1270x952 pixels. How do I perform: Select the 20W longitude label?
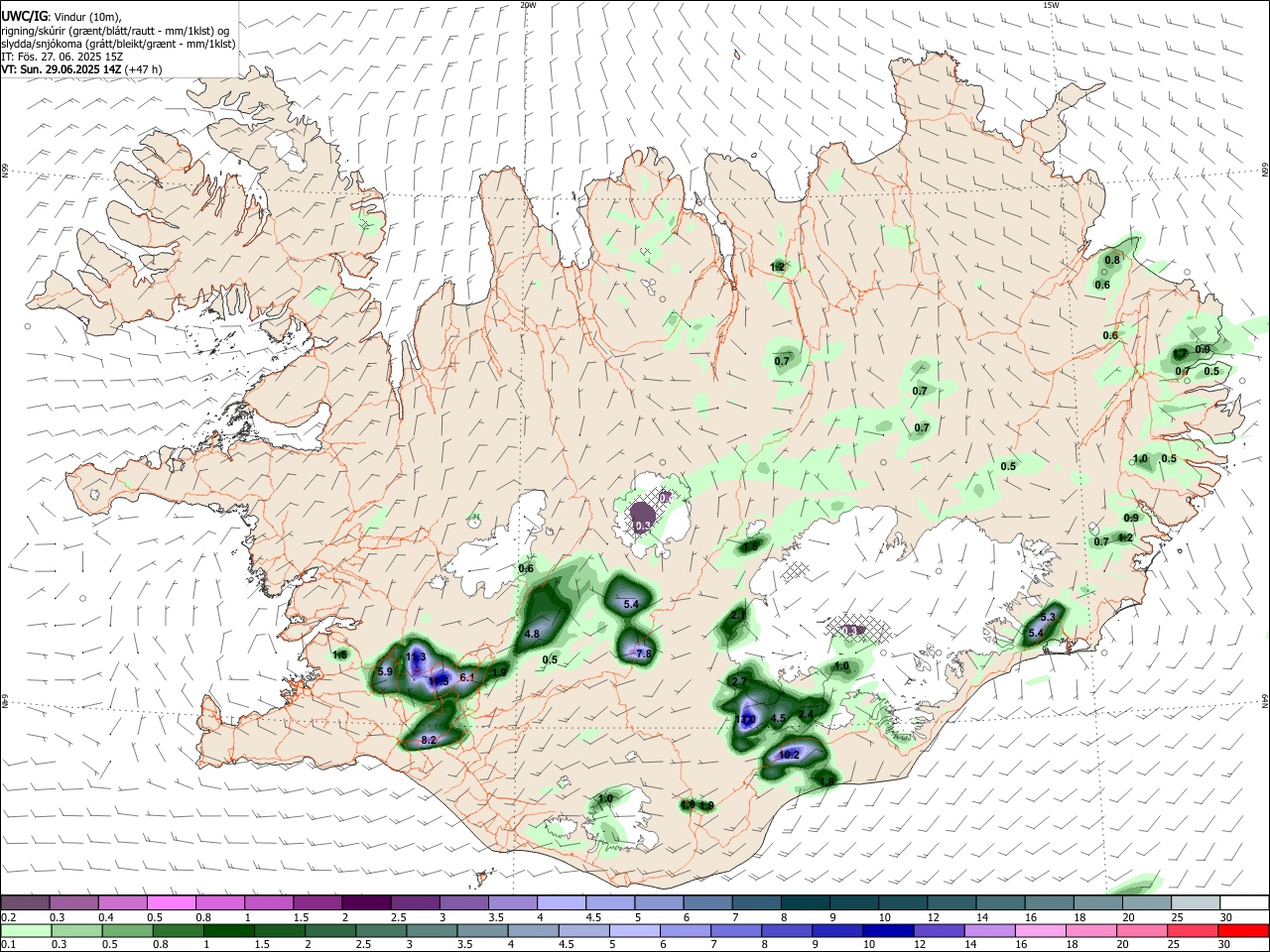click(x=528, y=5)
